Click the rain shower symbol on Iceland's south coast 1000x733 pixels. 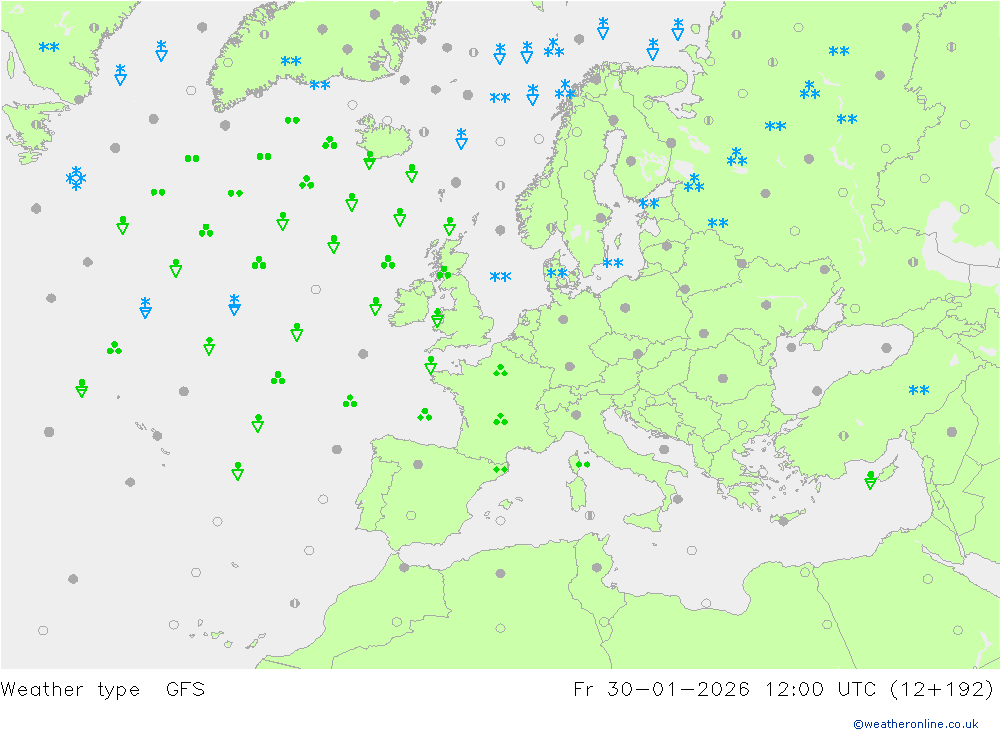pos(369,160)
